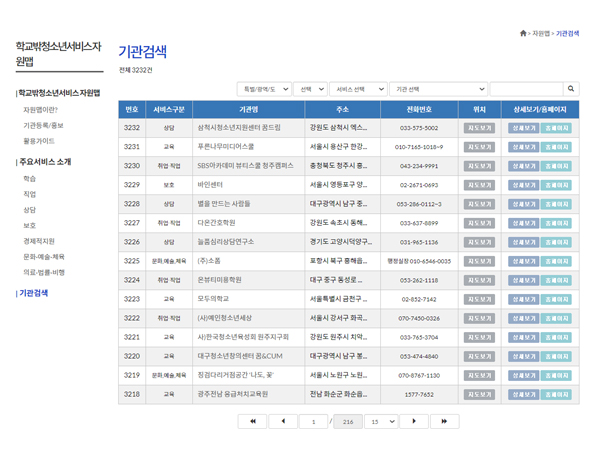Image resolution: width=600 pixels, height=450 pixels.
Task: Click 주요서비스 소개 section heading
Action: coord(45,162)
